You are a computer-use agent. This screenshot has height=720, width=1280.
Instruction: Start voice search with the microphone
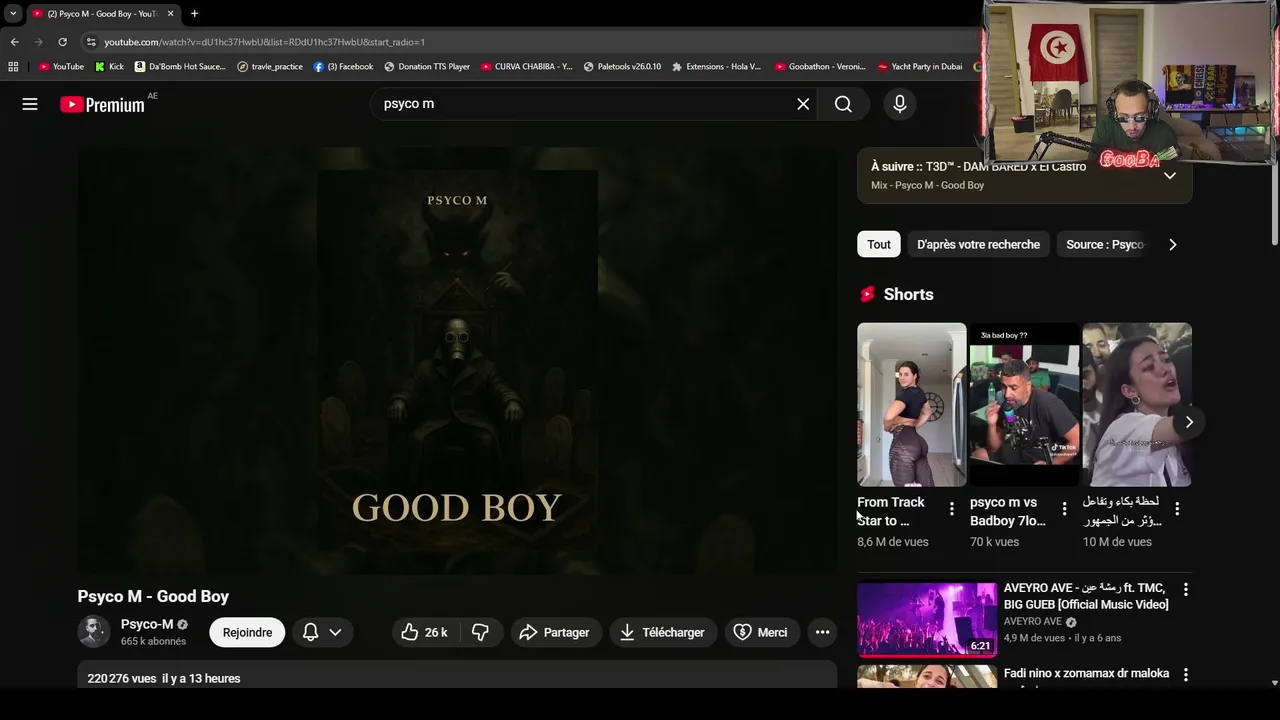coord(900,104)
